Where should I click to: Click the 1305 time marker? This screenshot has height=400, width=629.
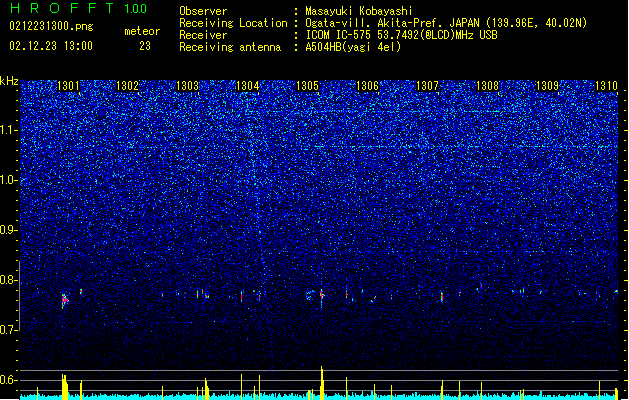307,86
